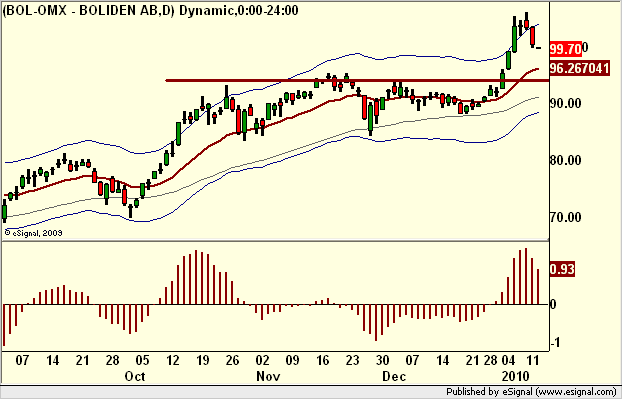Click the 23 date label
The image size is (622, 399).
click(352, 360)
